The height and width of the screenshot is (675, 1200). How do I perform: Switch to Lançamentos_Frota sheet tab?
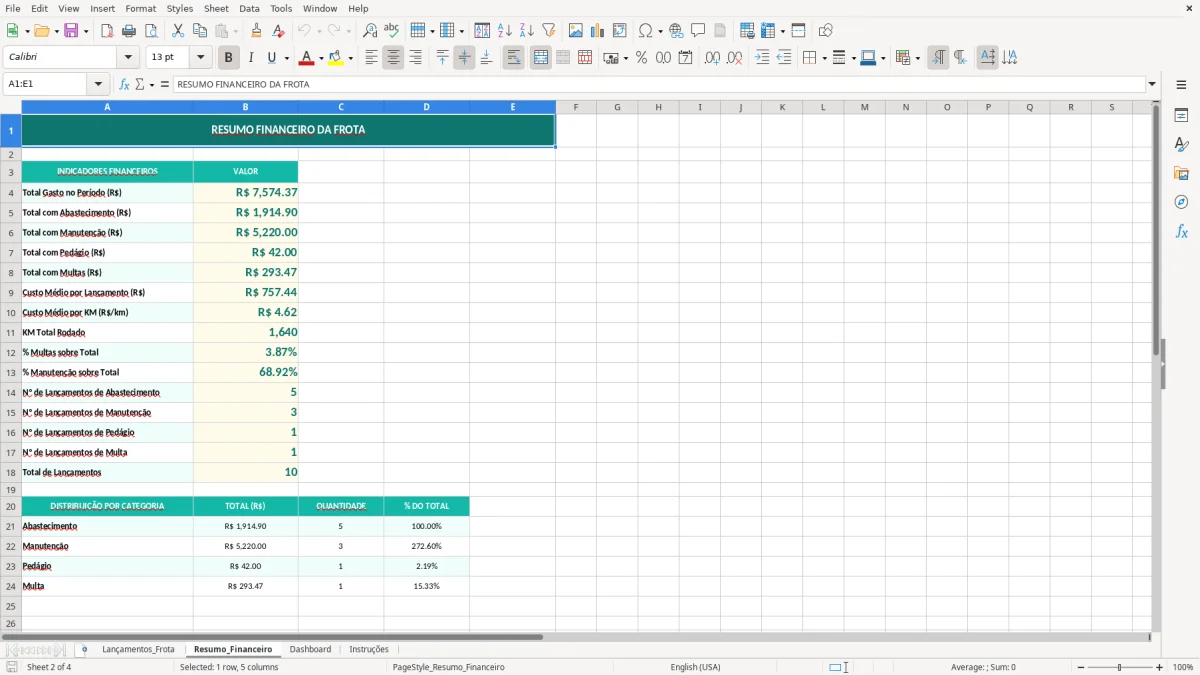point(138,649)
